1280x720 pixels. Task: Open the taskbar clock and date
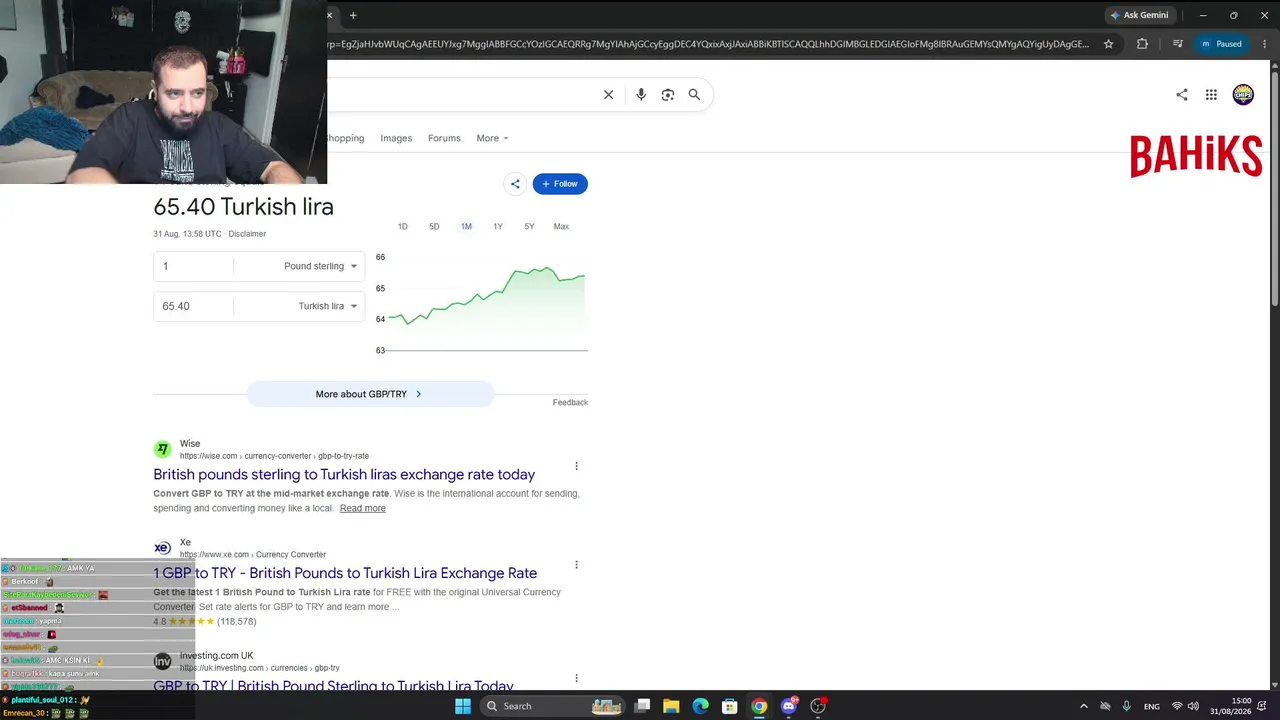coord(1230,706)
